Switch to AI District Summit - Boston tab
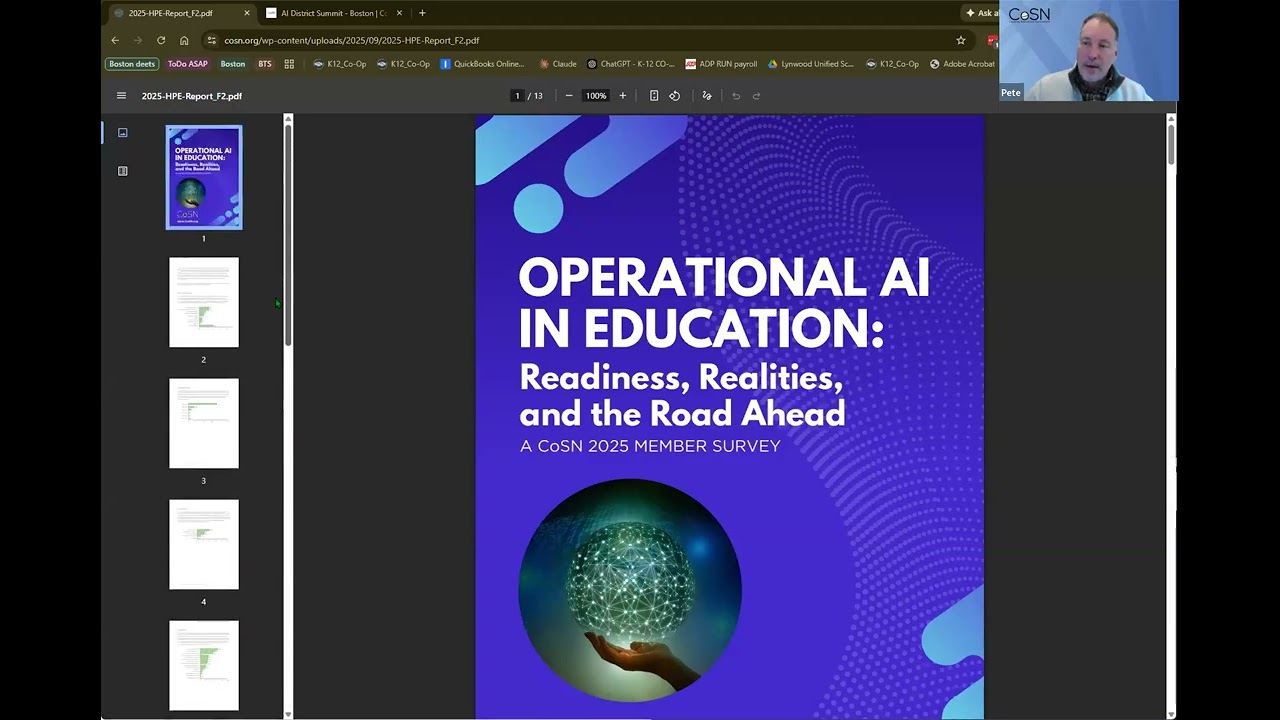Image resolution: width=1280 pixels, height=720 pixels. (334, 13)
